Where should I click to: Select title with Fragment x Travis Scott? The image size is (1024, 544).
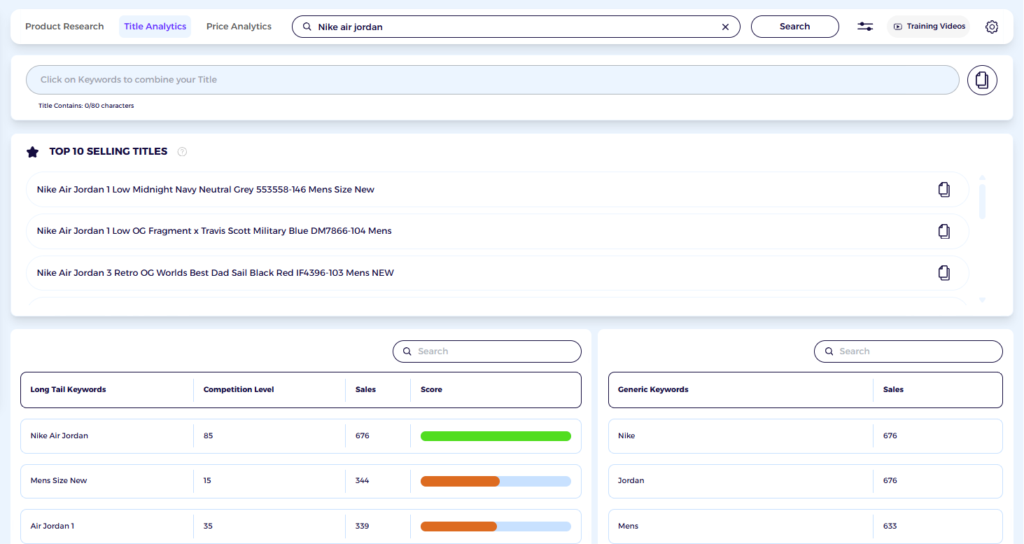[x=214, y=231]
